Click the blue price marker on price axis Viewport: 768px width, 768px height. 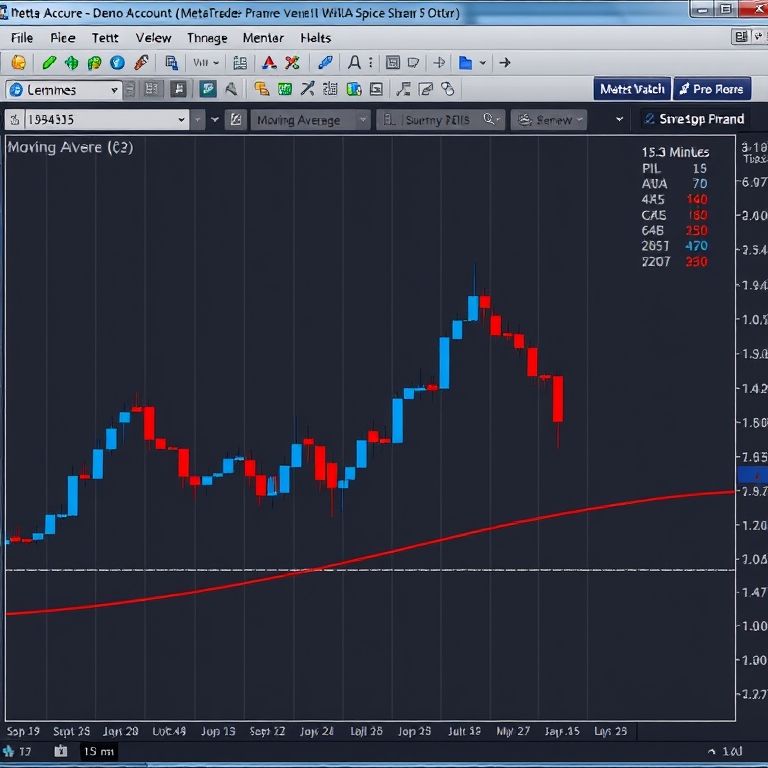pos(751,475)
